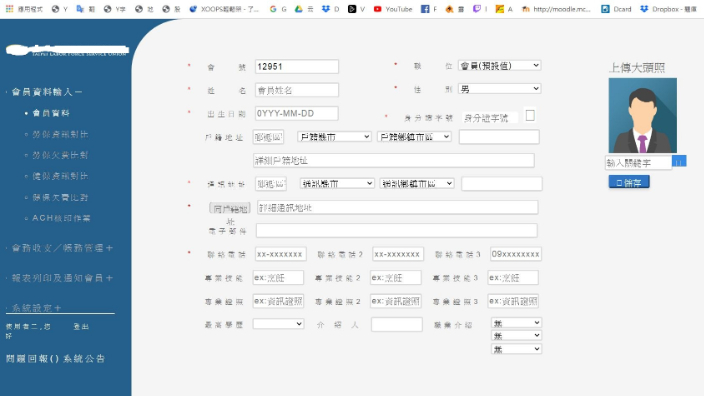This screenshot has width=704, height=396.
Task: Open the first 職業介紹 dropdown
Action: [516, 323]
